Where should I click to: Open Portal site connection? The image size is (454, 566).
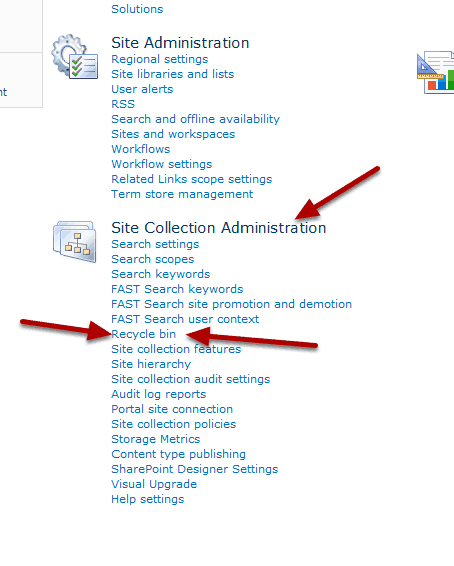[172, 409]
